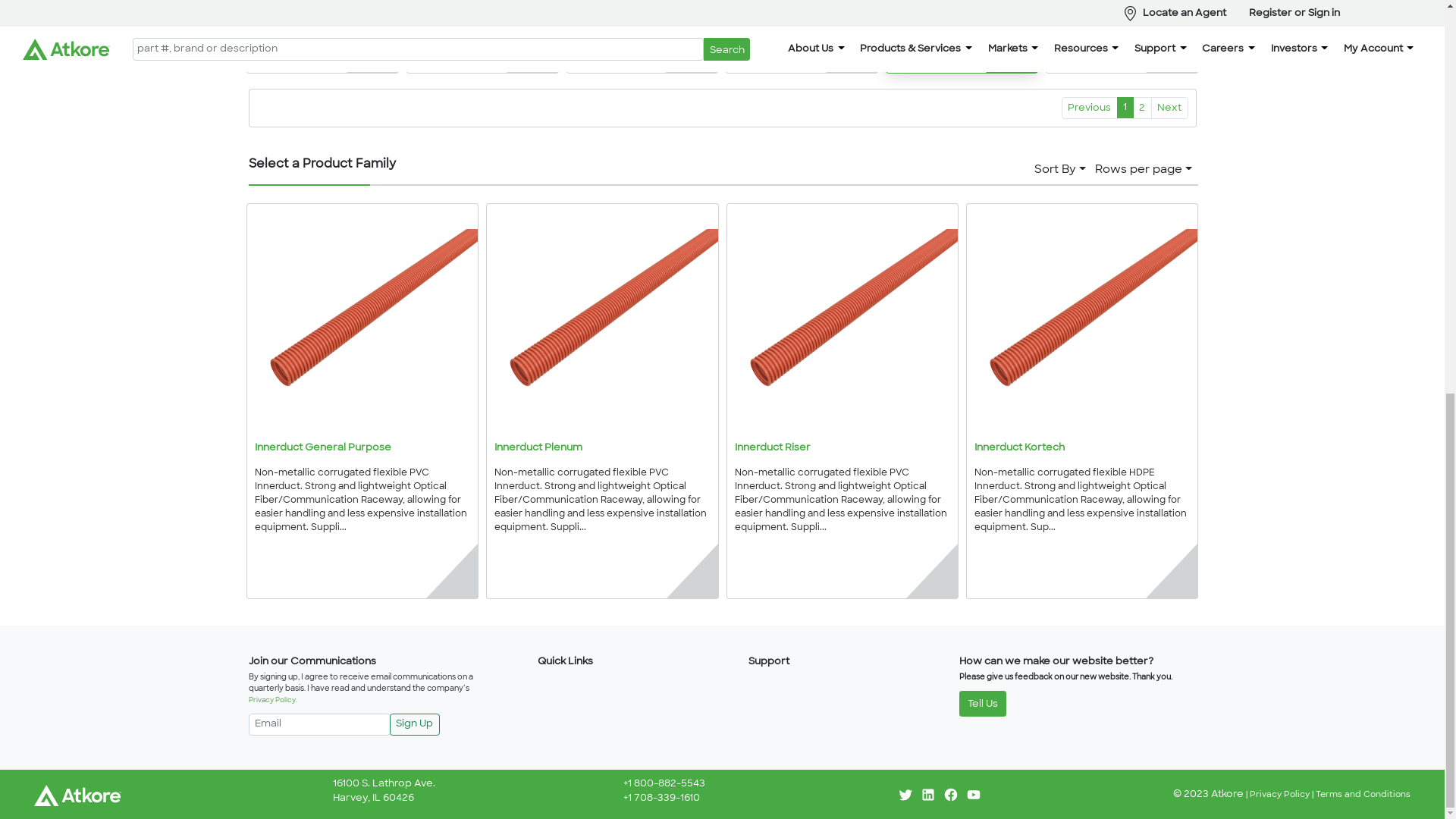Click the Search button
This screenshot has height=819, width=1456.
pyautogui.click(x=726, y=49)
